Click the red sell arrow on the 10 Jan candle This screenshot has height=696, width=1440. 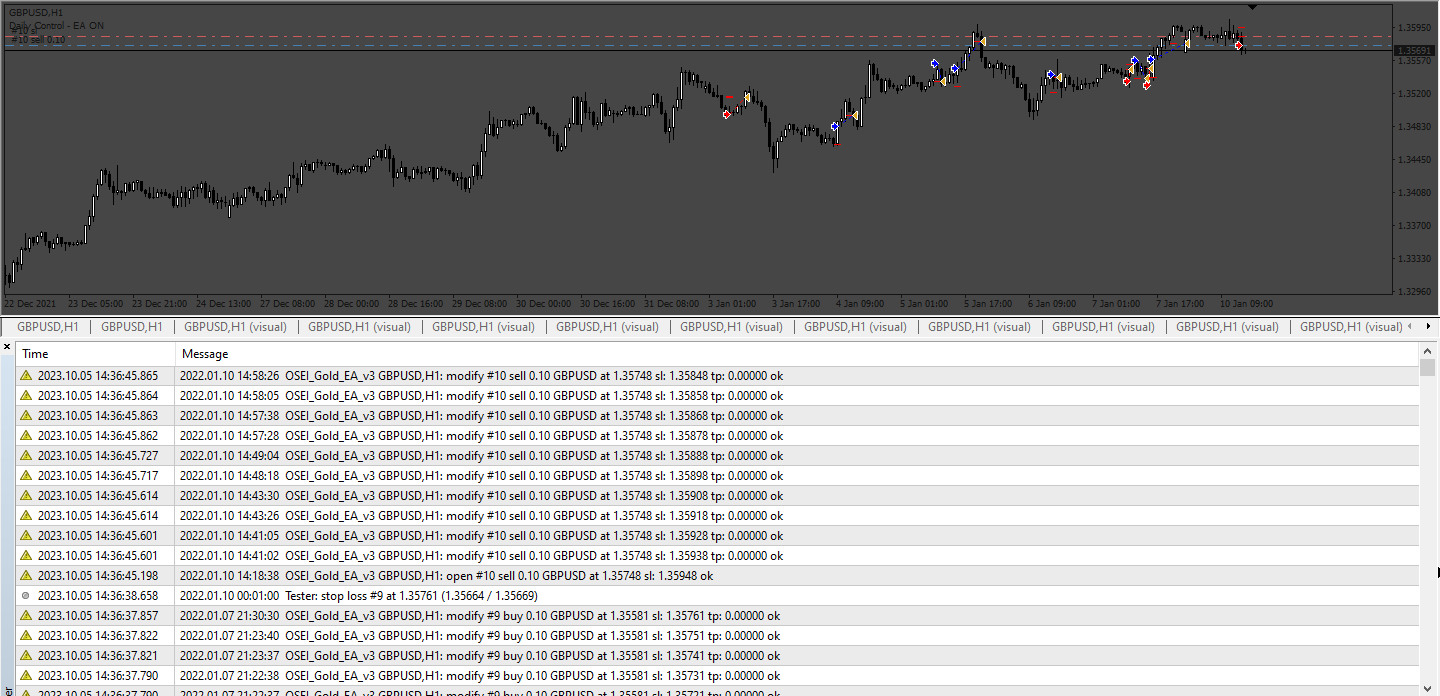pyautogui.click(x=1239, y=45)
